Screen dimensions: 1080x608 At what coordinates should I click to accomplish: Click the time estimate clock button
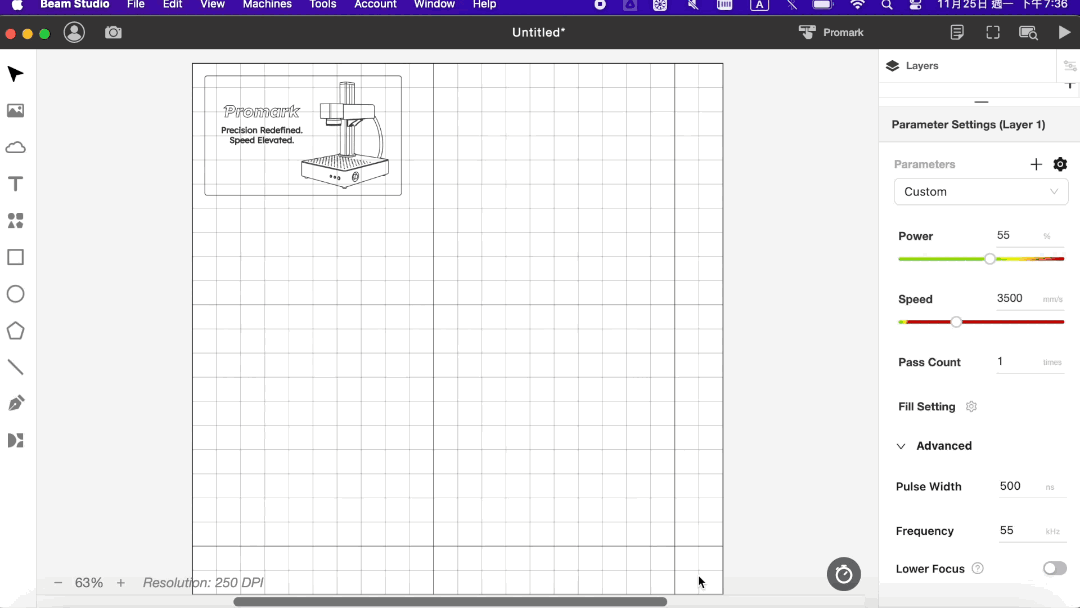(x=844, y=574)
